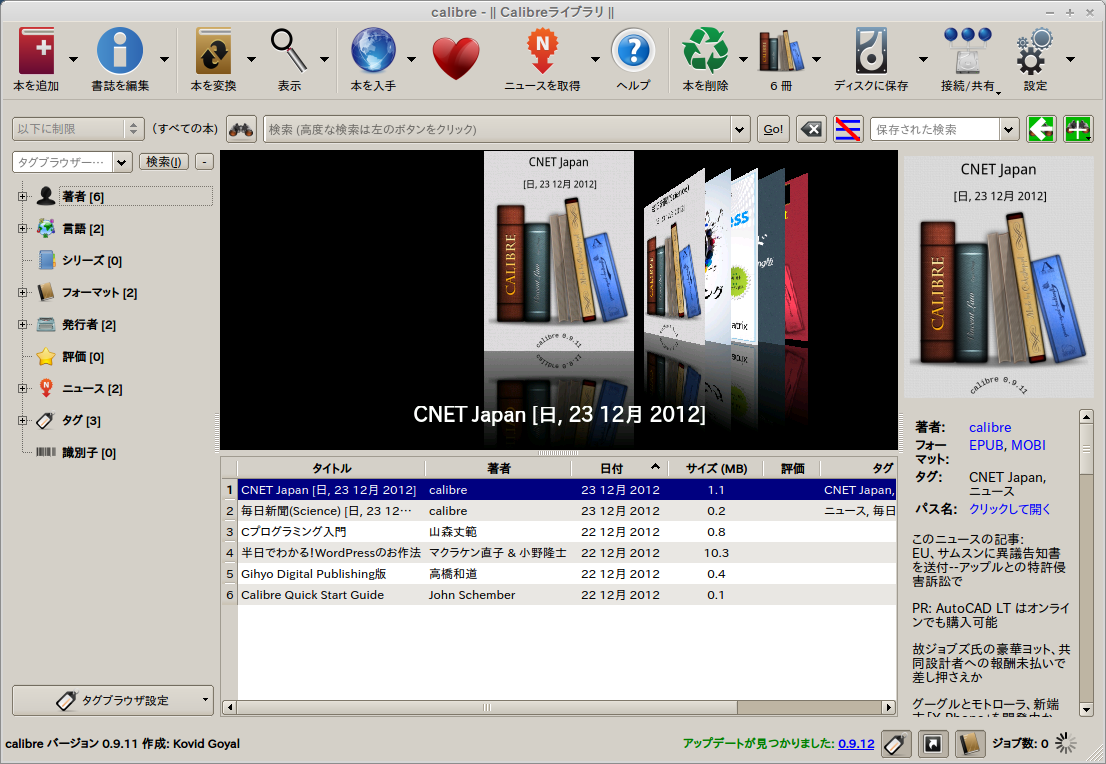Sort by the タイトル column header

click(332, 468)
